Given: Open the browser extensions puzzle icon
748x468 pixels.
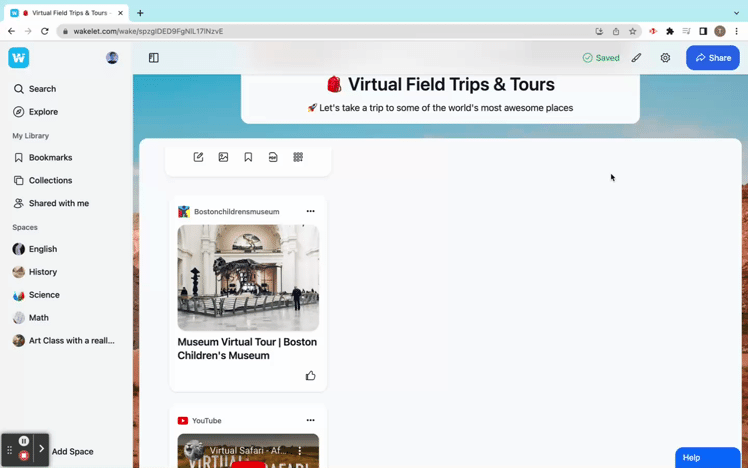Looking at the screenshot, I should click(x=670, y=31).
